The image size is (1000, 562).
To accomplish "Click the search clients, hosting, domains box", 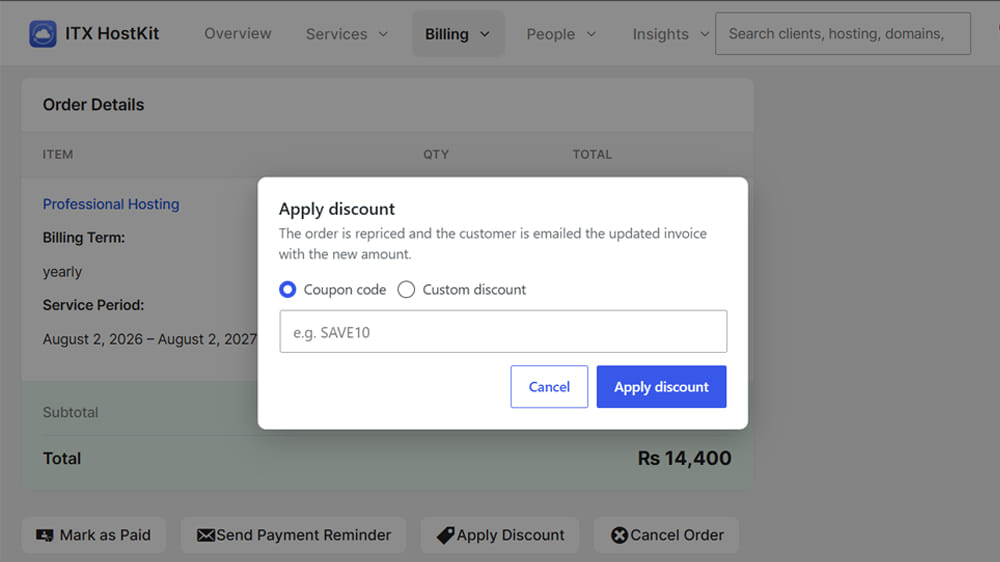I will (843, 34).
